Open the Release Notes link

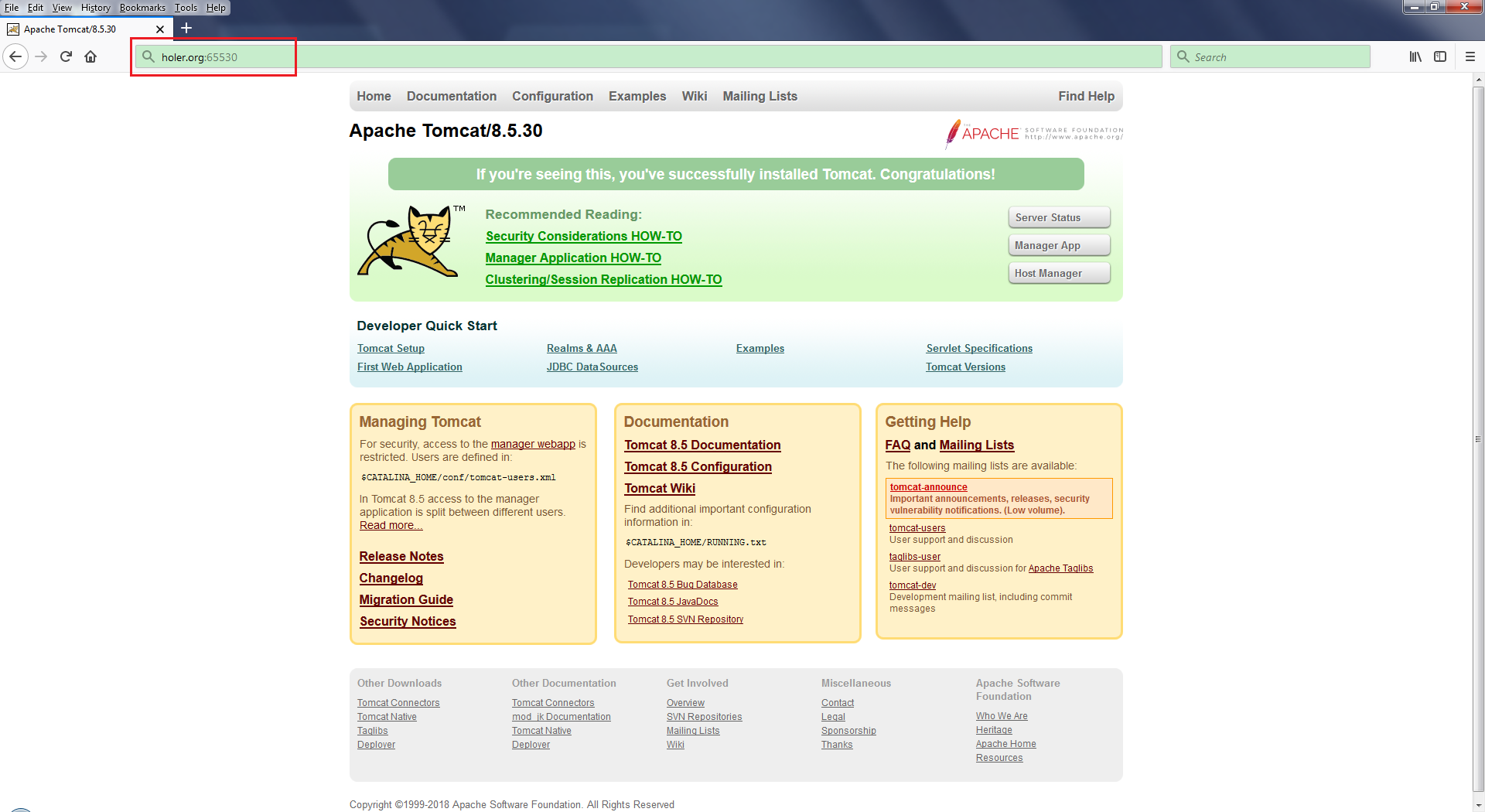click(x=401, y=557)
